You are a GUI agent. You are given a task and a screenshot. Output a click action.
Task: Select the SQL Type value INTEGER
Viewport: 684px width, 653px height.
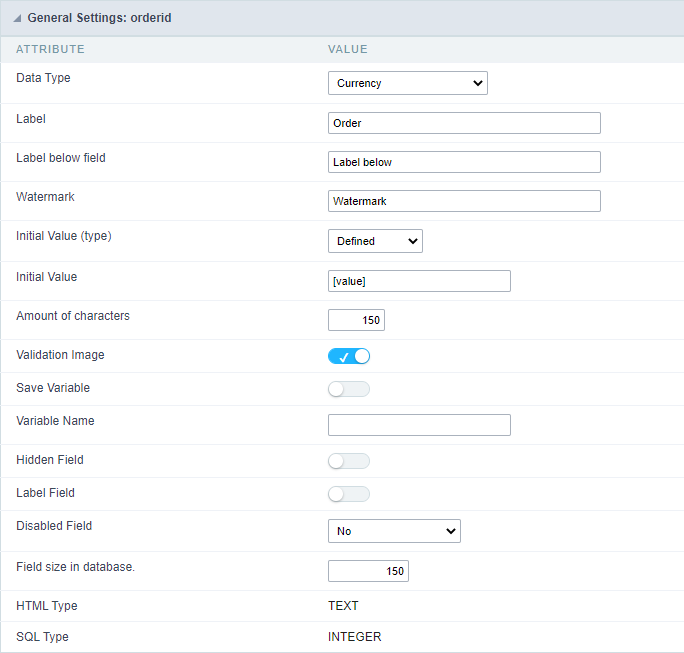click(355, 637)
